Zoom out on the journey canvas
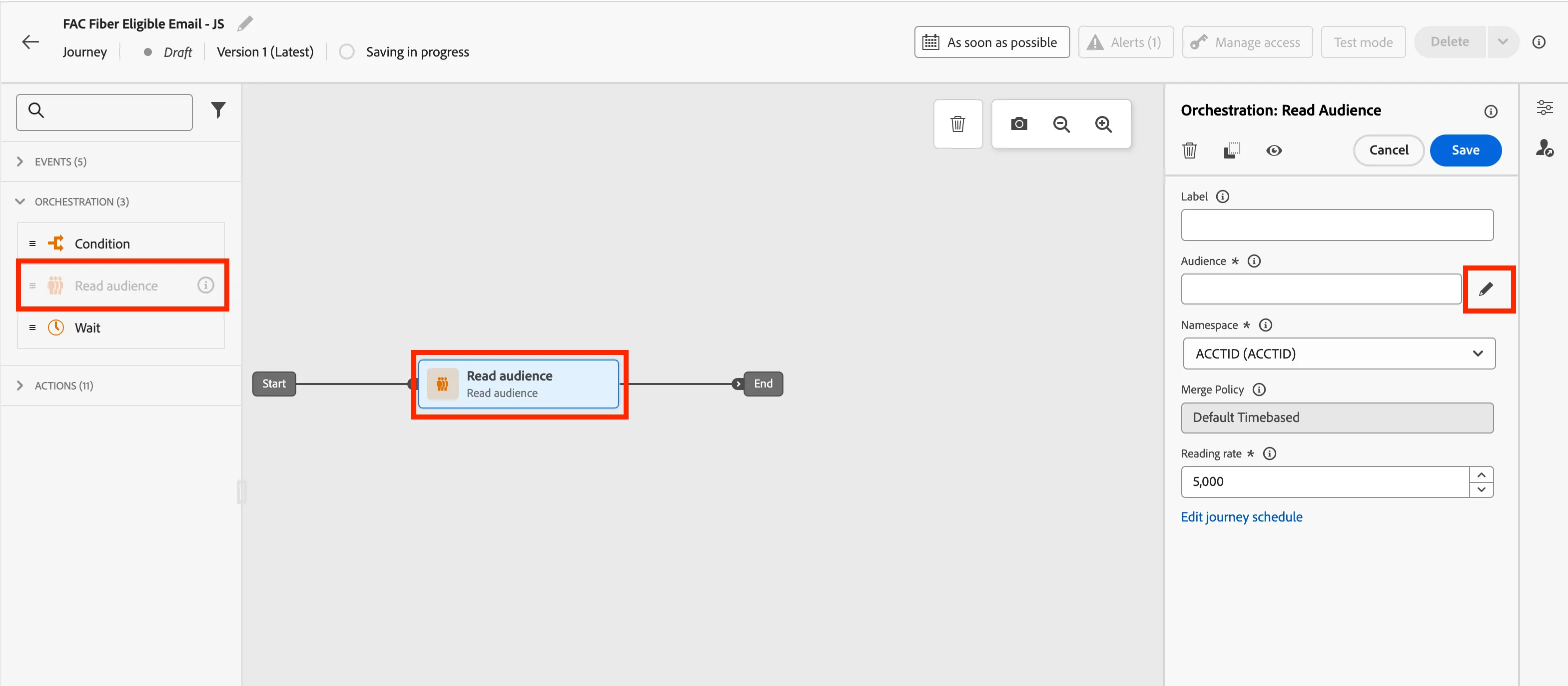Viewport: 1568px width, 686px height. (x=1061, y=124)
